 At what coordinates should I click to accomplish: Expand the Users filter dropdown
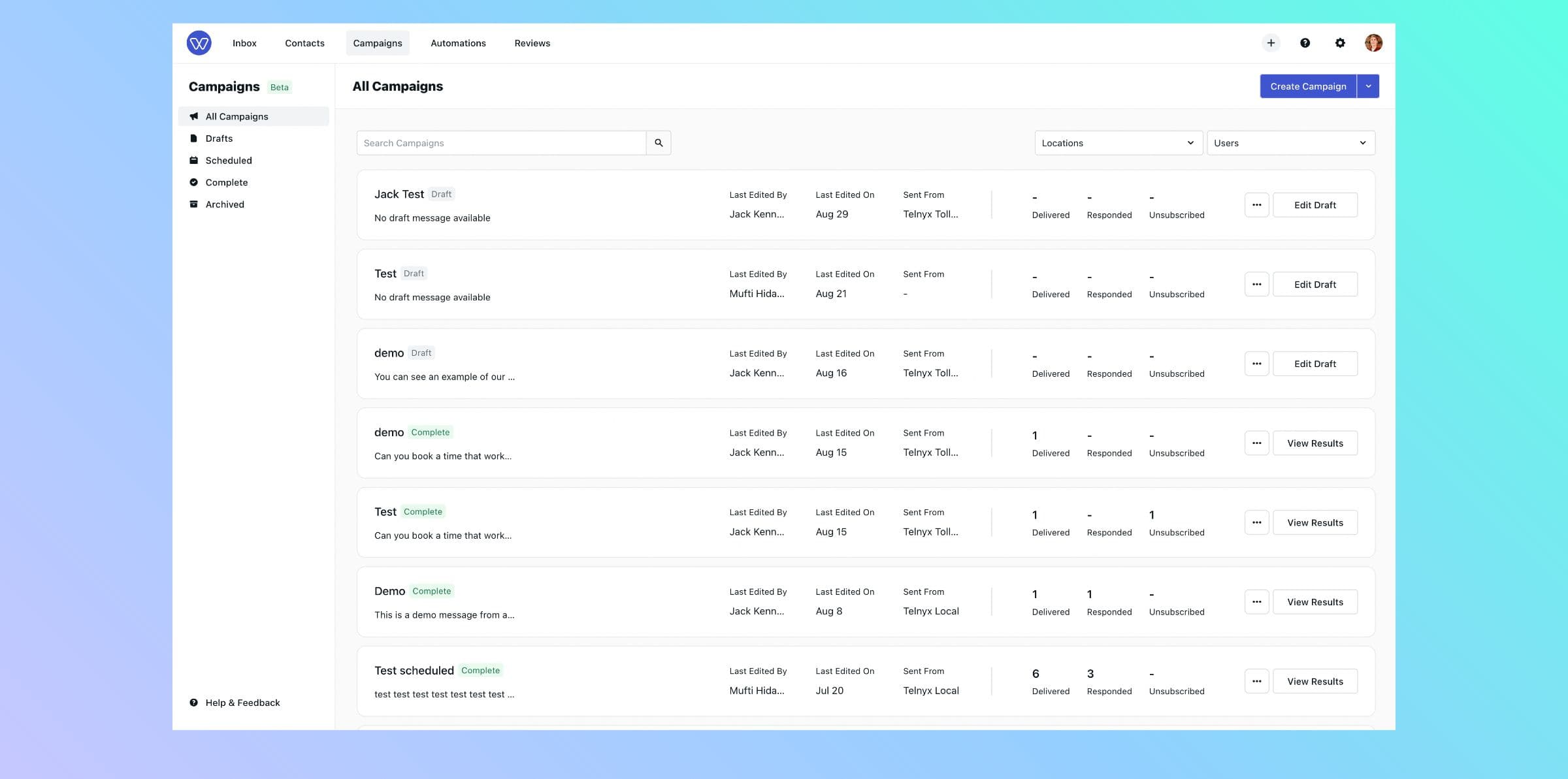point(1290,143)
